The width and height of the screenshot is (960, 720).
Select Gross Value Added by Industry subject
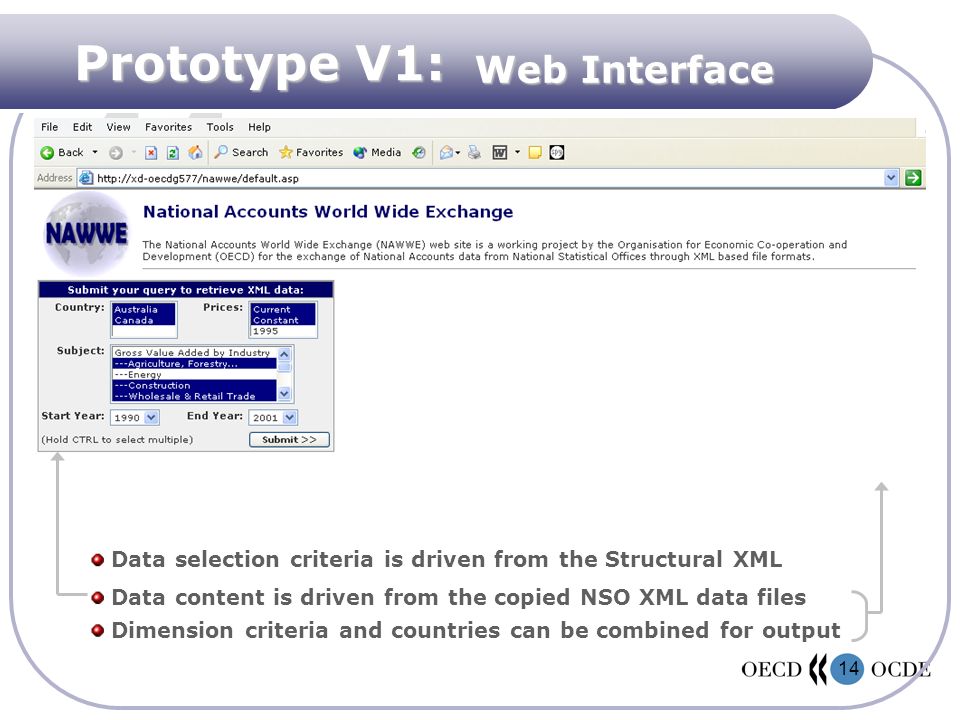(x=194, y=353)
